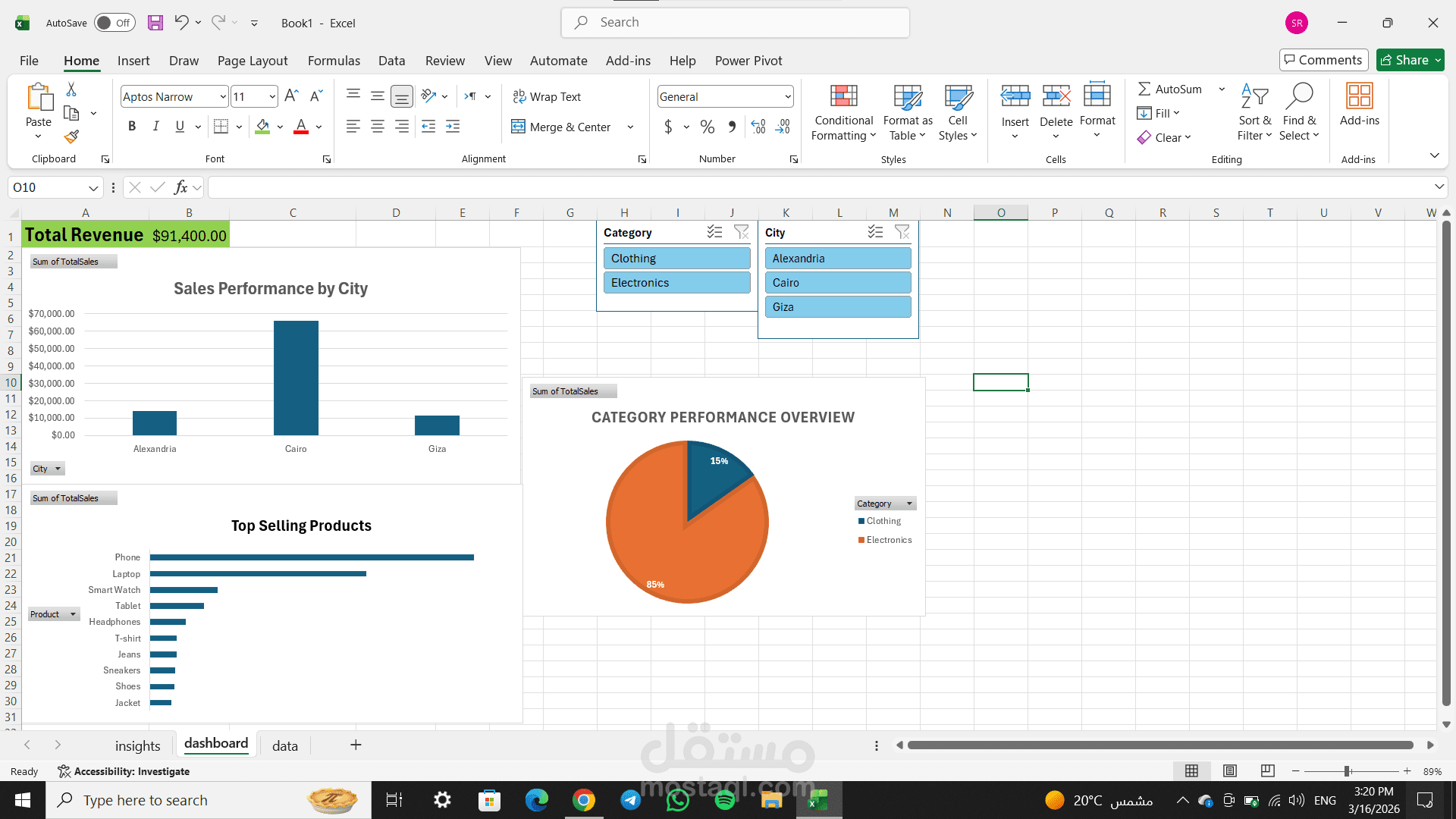
Task: Click the Percent Style icon
Action: (x=707, y=127)
